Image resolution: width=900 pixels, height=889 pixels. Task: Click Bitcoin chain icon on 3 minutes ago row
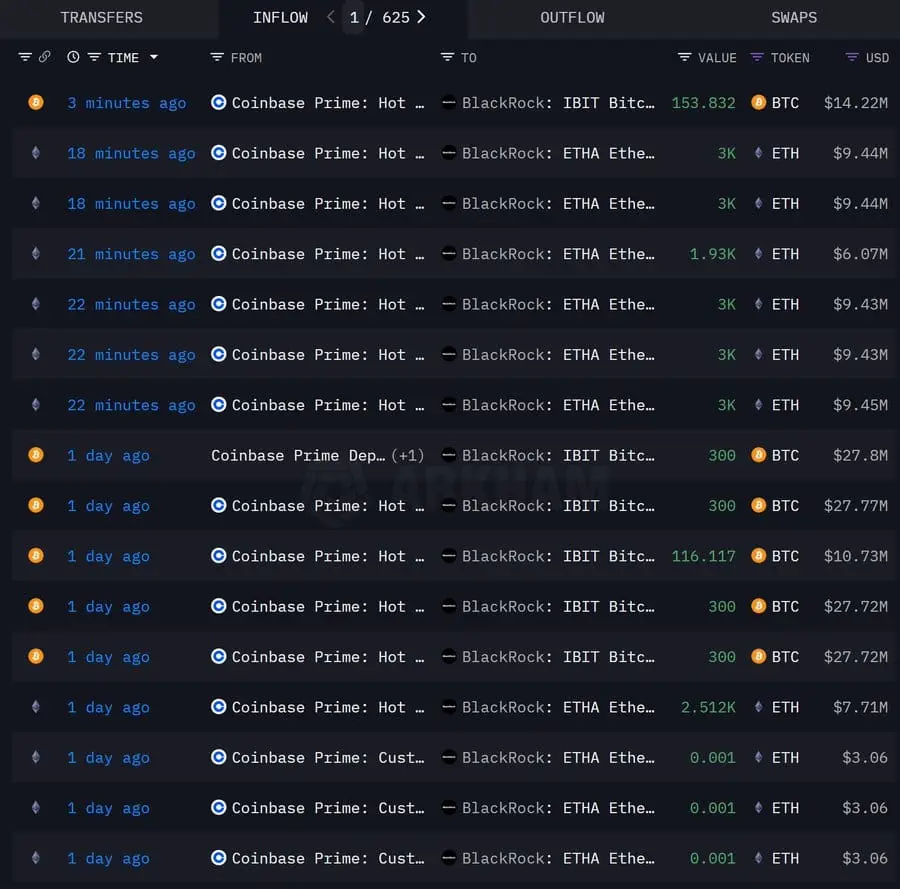pyautogui.click(x=36, y=103)
